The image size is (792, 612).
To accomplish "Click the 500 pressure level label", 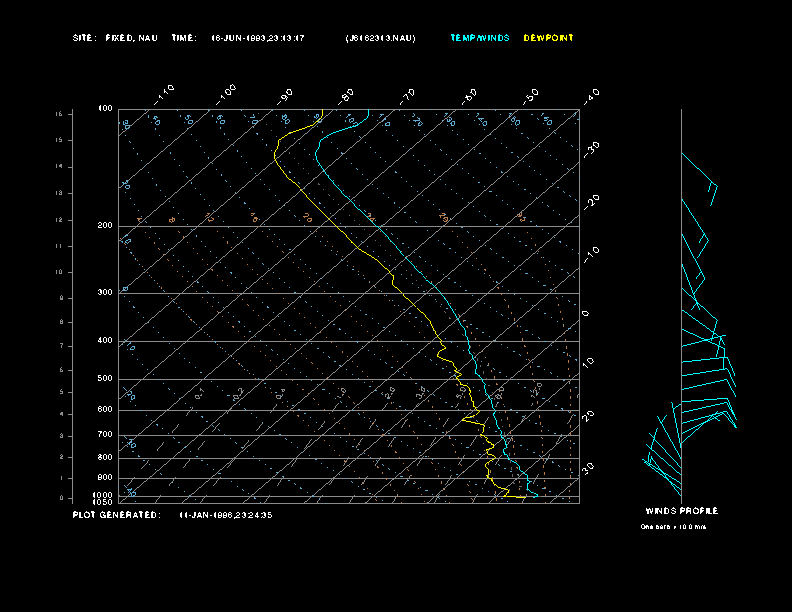I will point(105,379).
